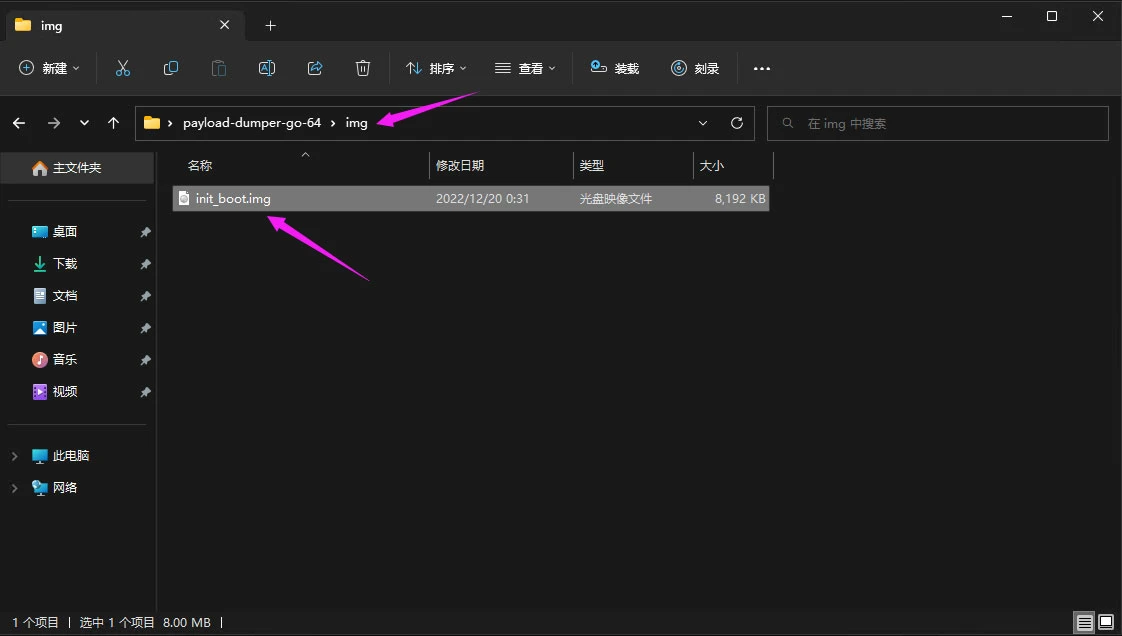This screenshot has height=636, width=1122.
Task: Go back with the left arrow
Action: (x=19, y=123)
